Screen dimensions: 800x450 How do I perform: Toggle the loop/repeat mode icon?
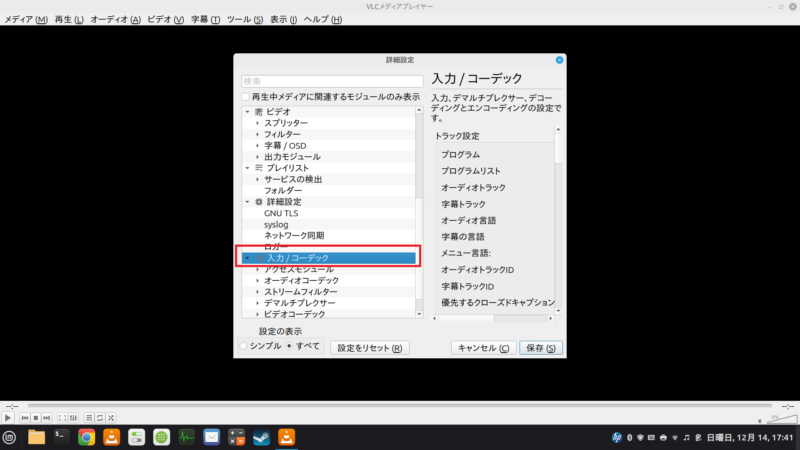(100, 417)
